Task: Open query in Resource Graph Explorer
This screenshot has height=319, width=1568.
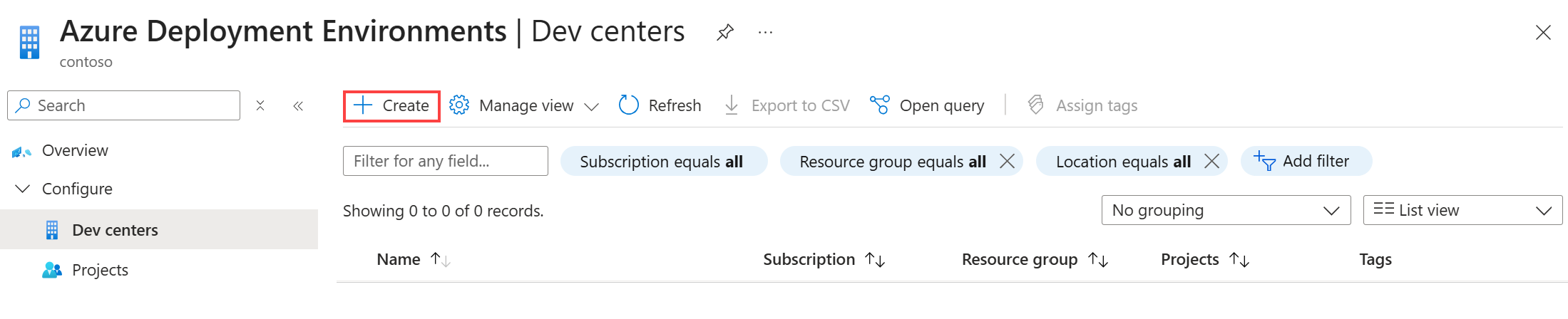Action: coord(927,106)
